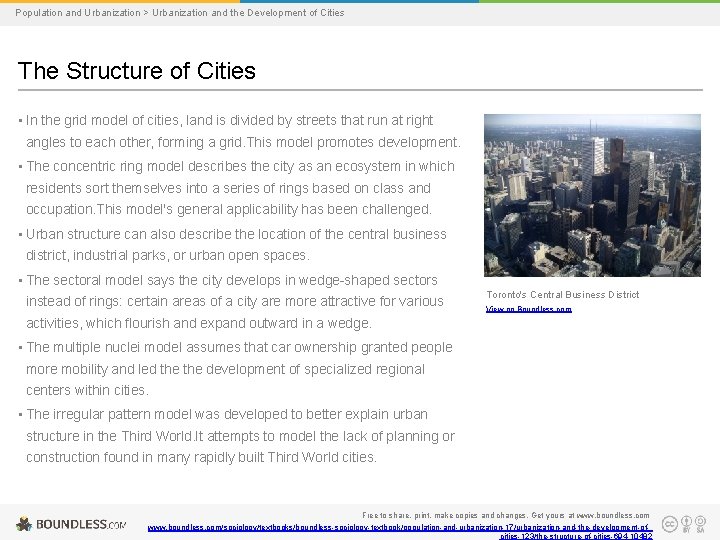
Task: Click the 'Population and Urbanization' breadcrumb text
Action: (x=78, y=13)
